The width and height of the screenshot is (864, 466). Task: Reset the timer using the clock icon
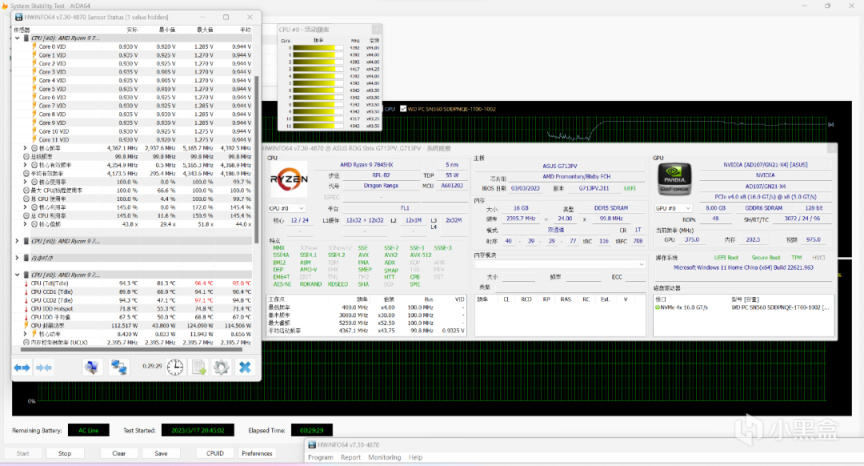tap(175, 367)
